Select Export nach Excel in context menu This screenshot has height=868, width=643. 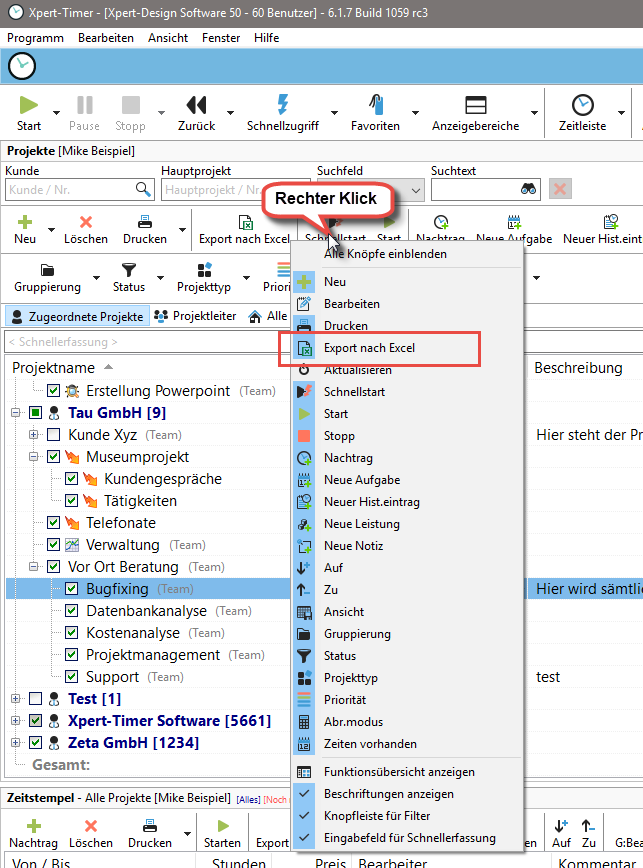(369, 348)
